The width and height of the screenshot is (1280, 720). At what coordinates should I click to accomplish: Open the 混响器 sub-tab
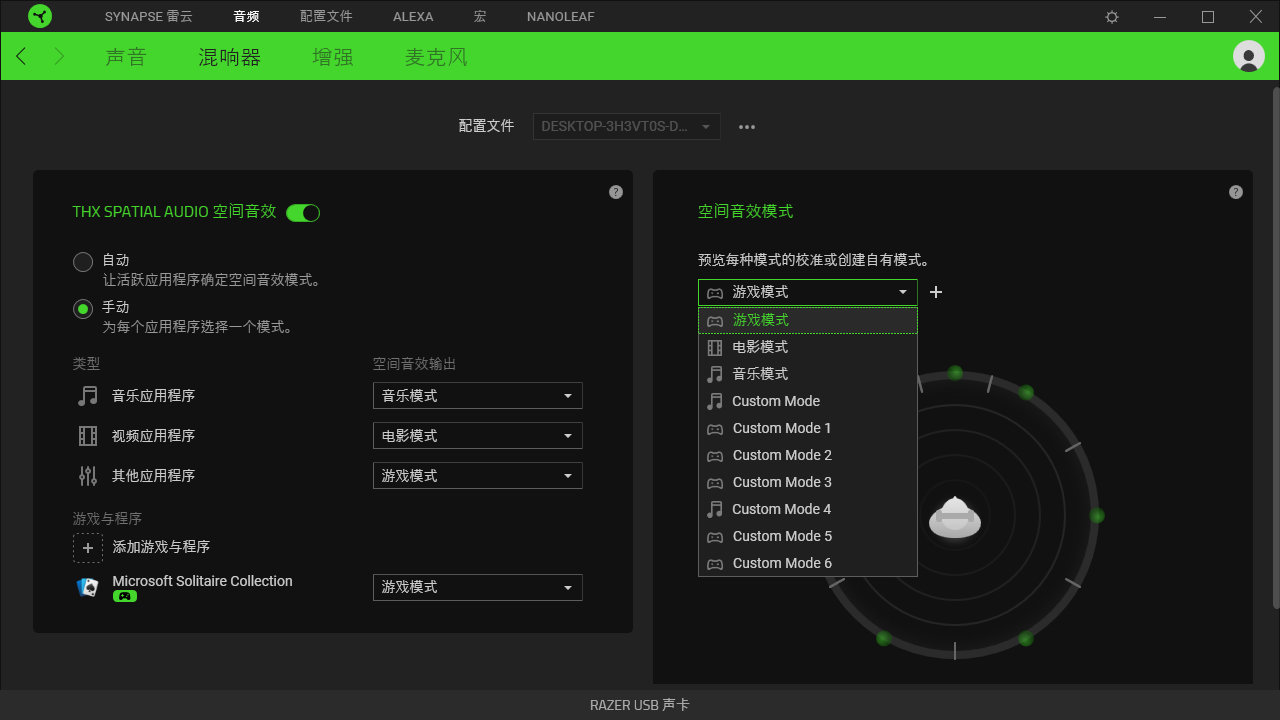point(230,57)
